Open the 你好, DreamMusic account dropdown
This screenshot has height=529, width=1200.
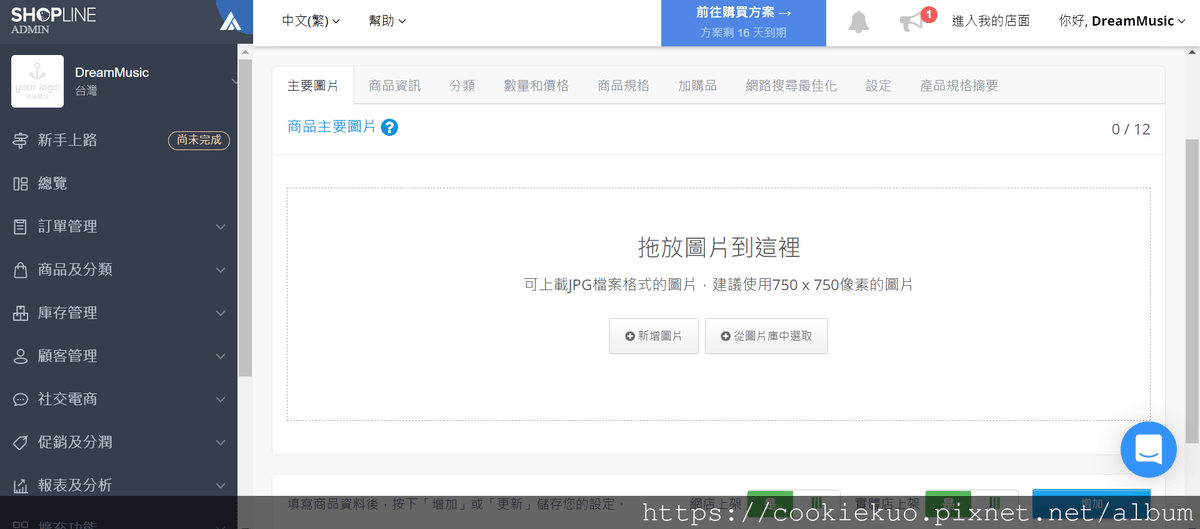pos(1123,20)
